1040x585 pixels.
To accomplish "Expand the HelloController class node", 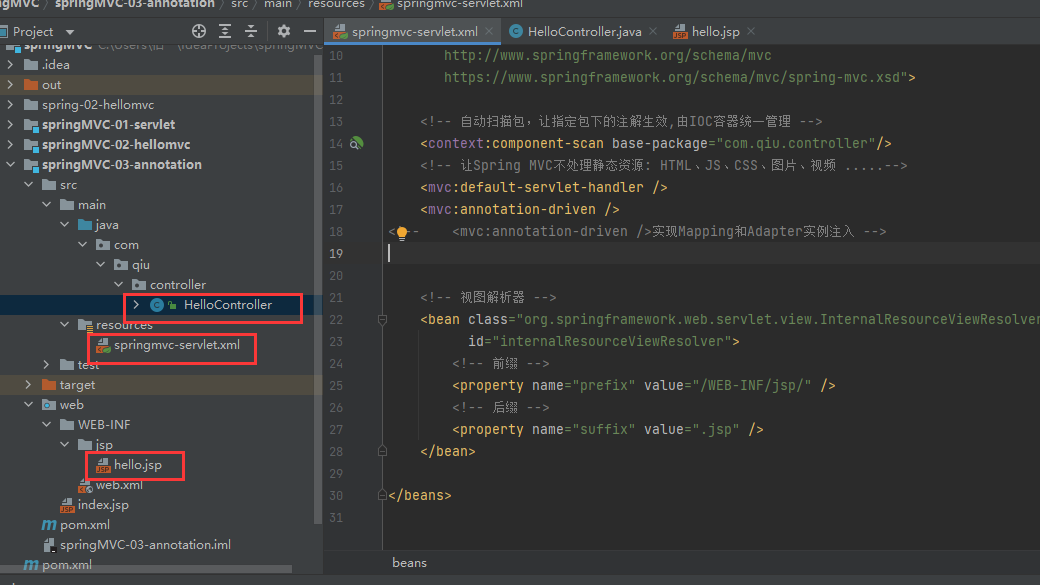I will pyautogui.click(x=136, y=304).
